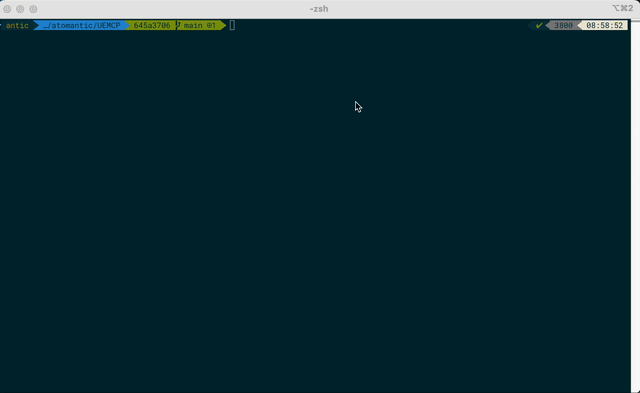This screenshot has width=640, height=393.
Task: Close the zsh terminal window
Action: pyautogui.click(x=7, y=9)
